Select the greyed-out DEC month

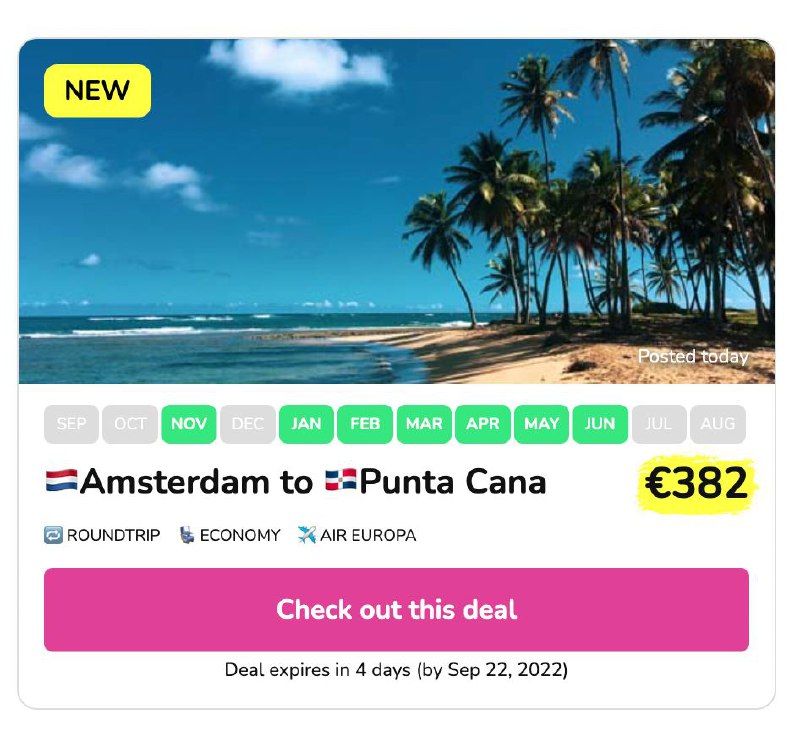pyautogui.click(x=247, y=424)
